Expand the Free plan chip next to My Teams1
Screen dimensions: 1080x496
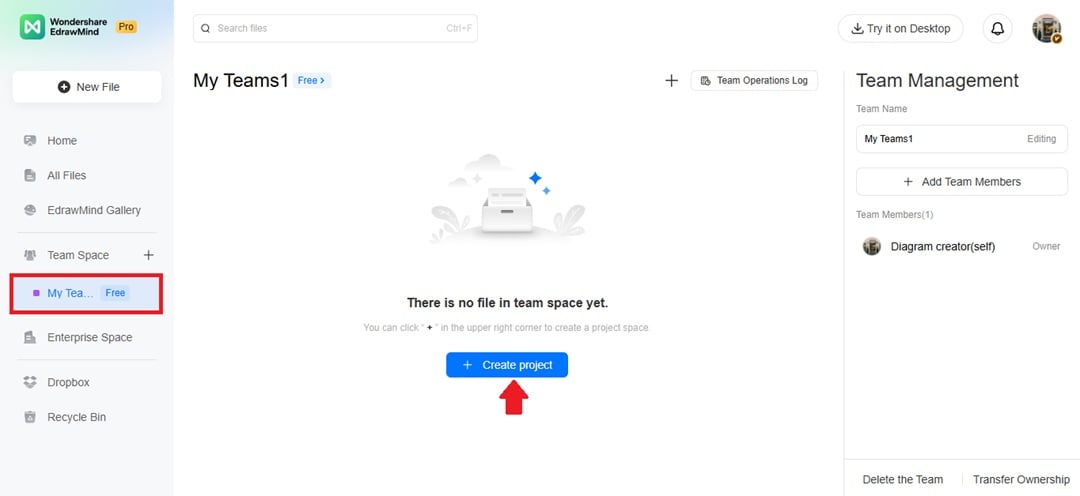pos(312,81)
